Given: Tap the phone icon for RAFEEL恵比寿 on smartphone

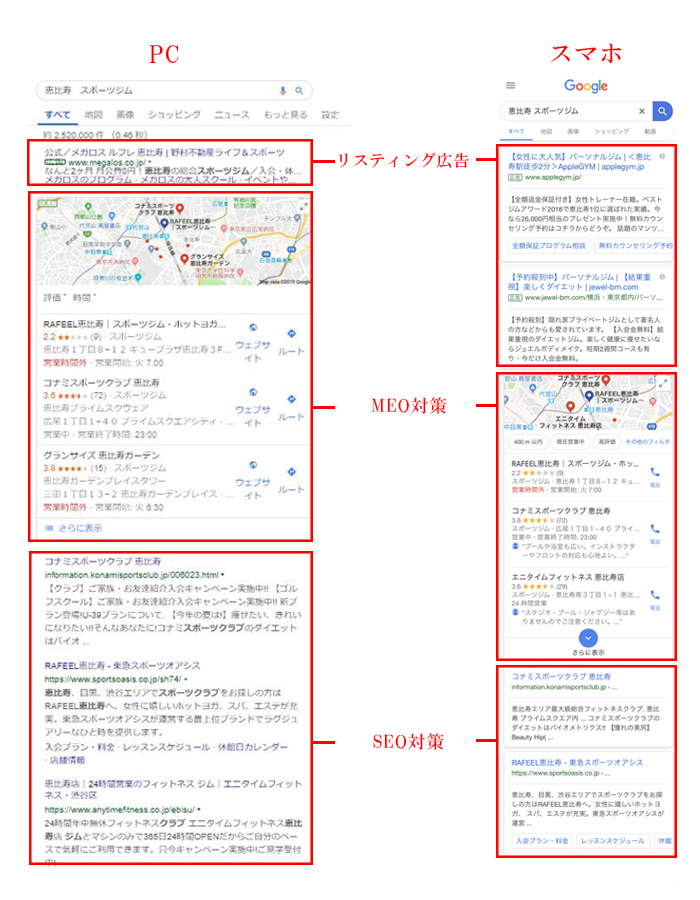Looking at the screenshot, I should (655, 472).
